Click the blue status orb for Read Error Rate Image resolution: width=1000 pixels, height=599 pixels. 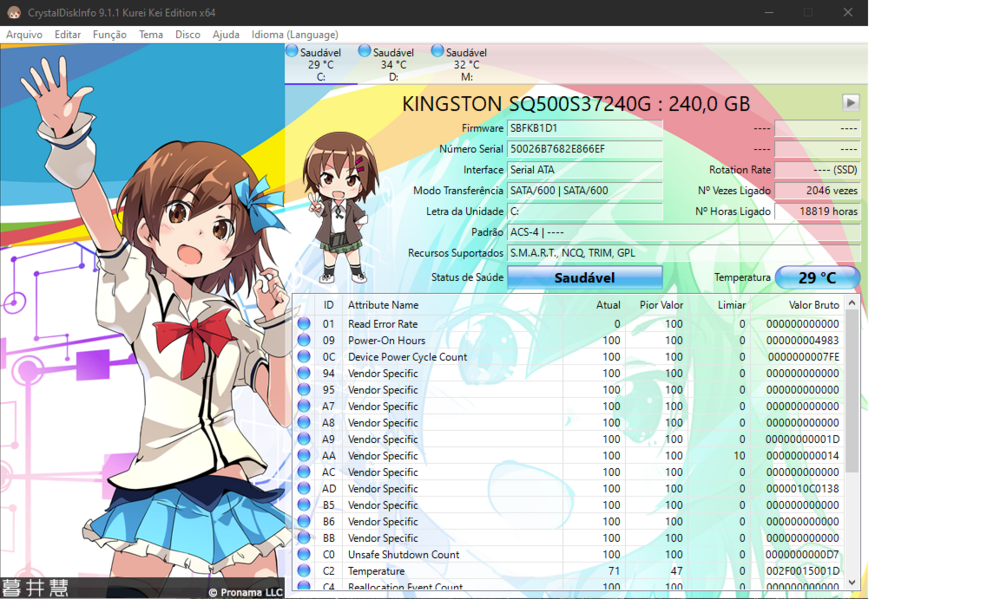(x=304, y=324)
